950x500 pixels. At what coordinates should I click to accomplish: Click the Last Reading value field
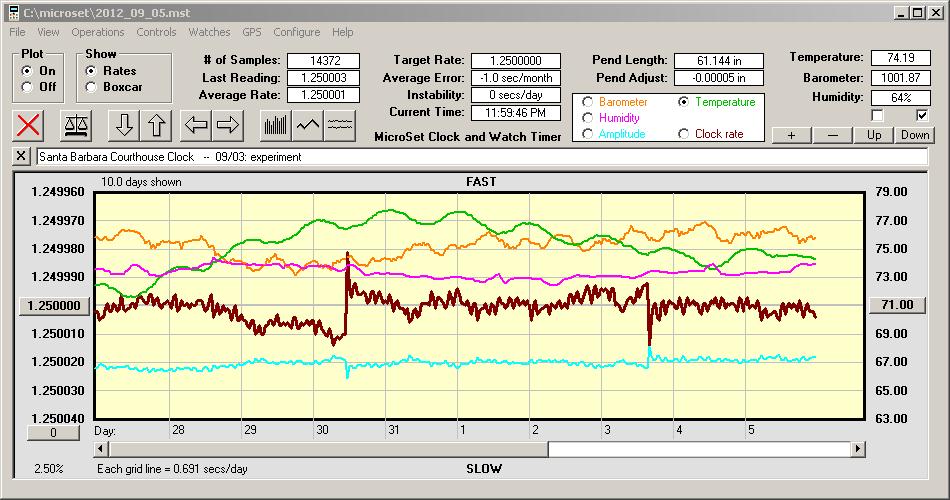[324, 78]
